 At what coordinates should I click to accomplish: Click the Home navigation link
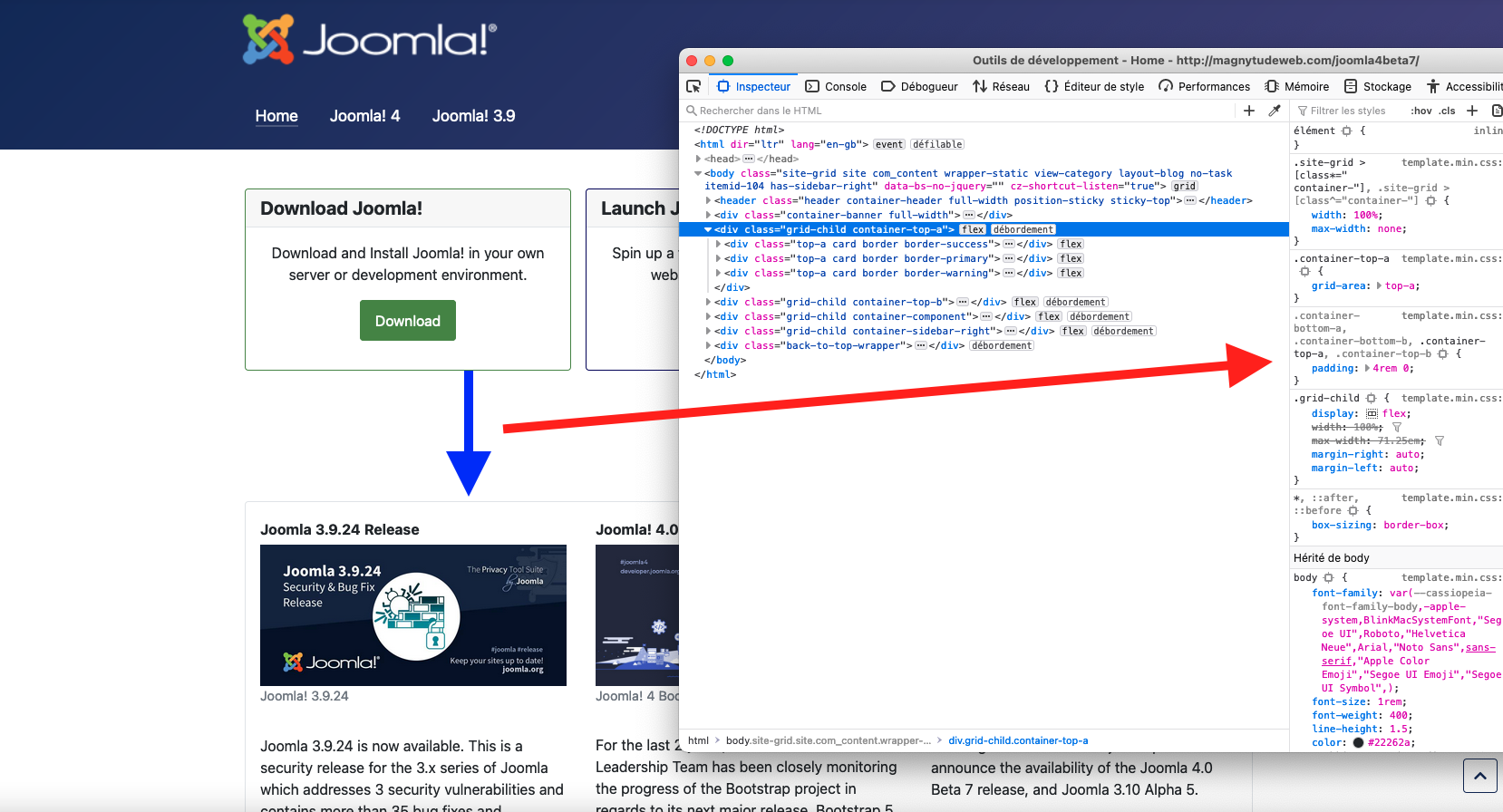point(276,116)
